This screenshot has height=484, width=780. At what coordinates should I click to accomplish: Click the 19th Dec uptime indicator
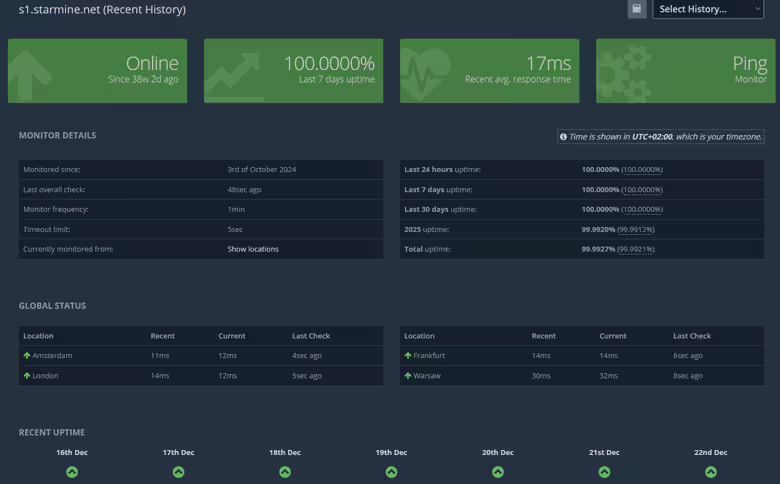coord(391,472)
